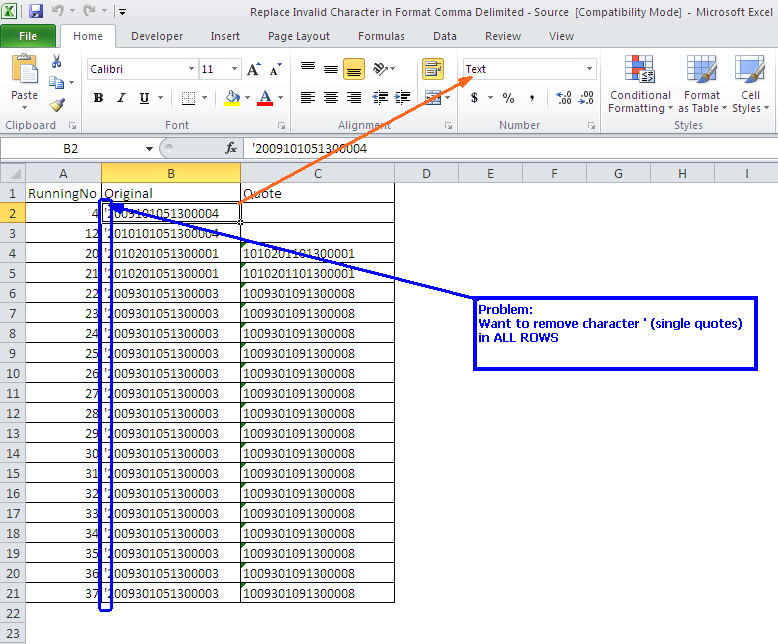Apply cell borders using the Borders icon
This screenshot has height=644, width=778.
[188, 98]
